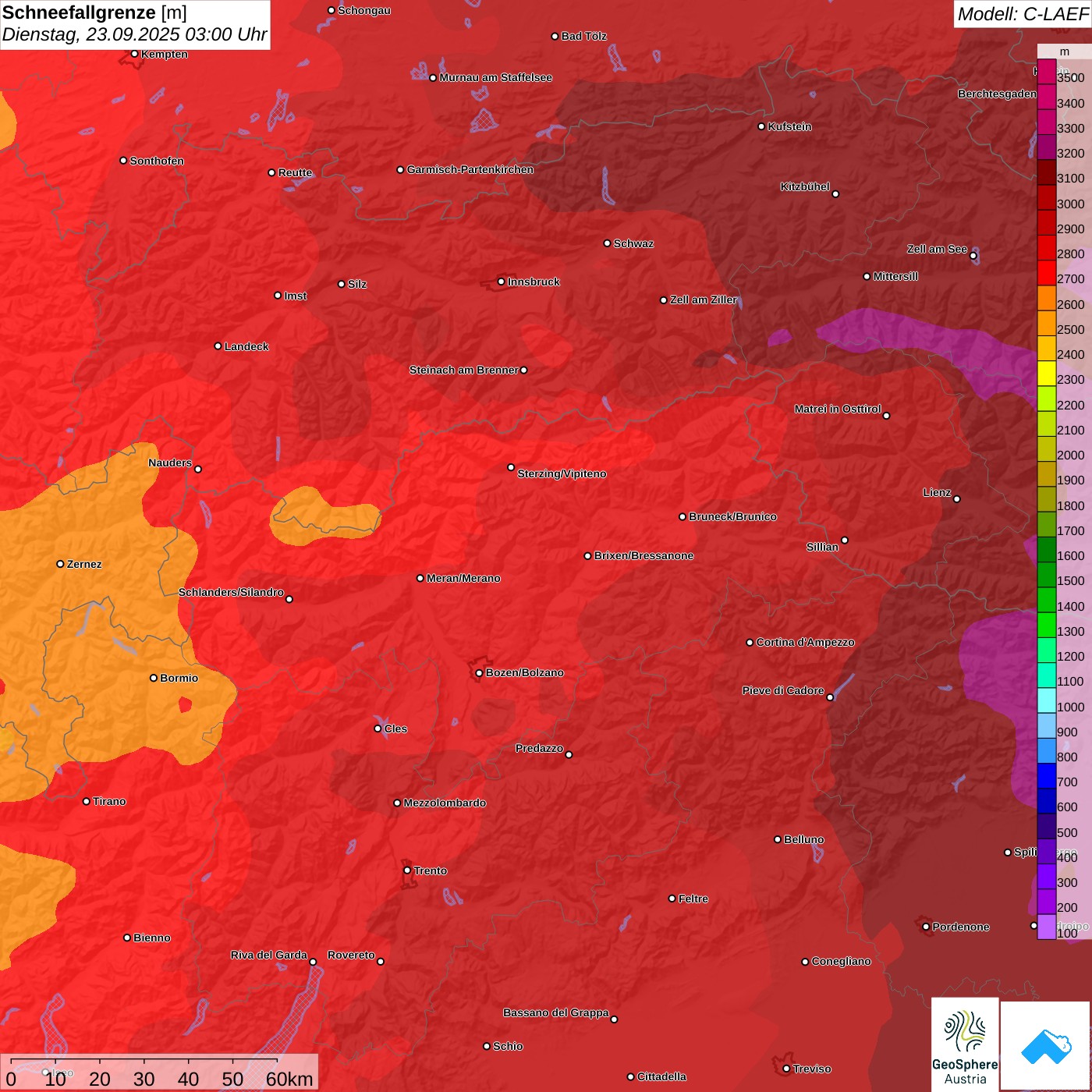The height and width of the screenshot is (1092, 1092).
Task: Click the 'Silz' label
Action: pos(356,284)
